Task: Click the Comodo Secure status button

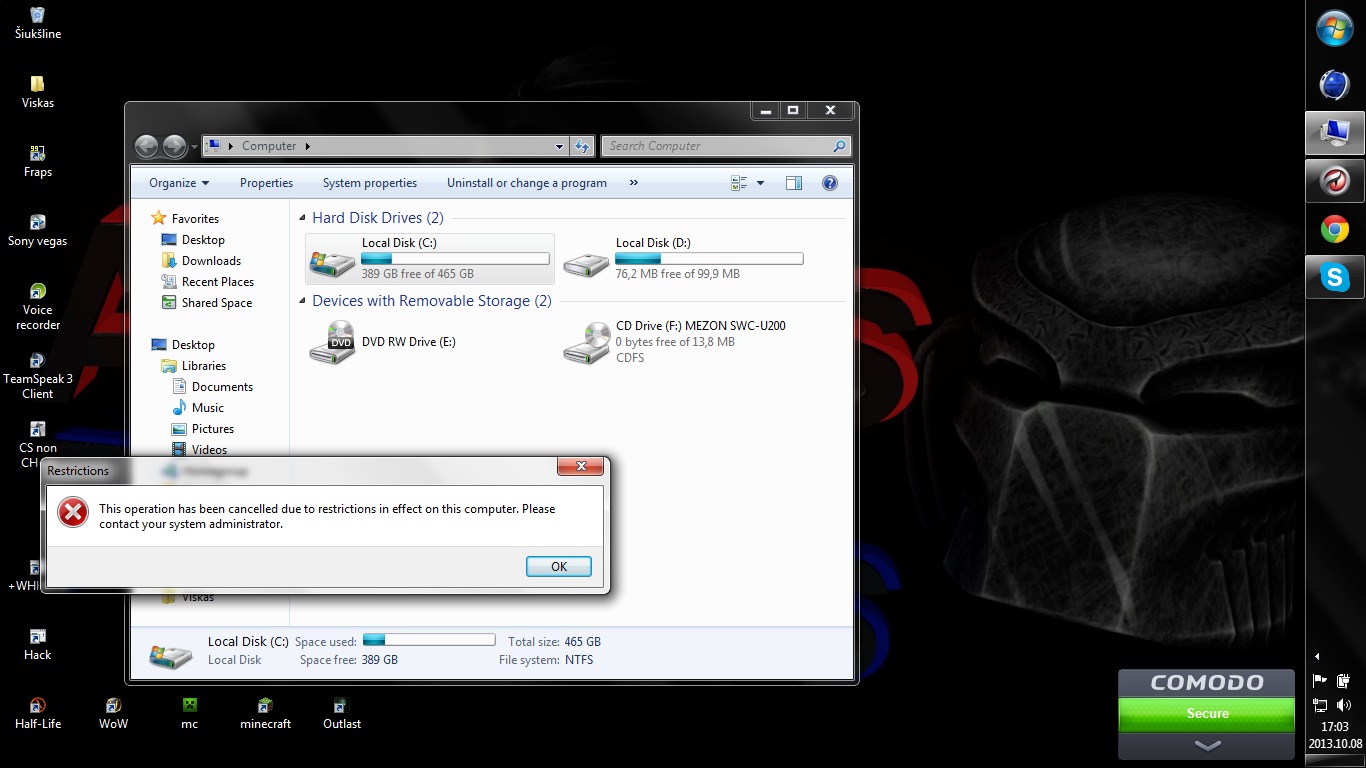Action: coord(1206,713)
